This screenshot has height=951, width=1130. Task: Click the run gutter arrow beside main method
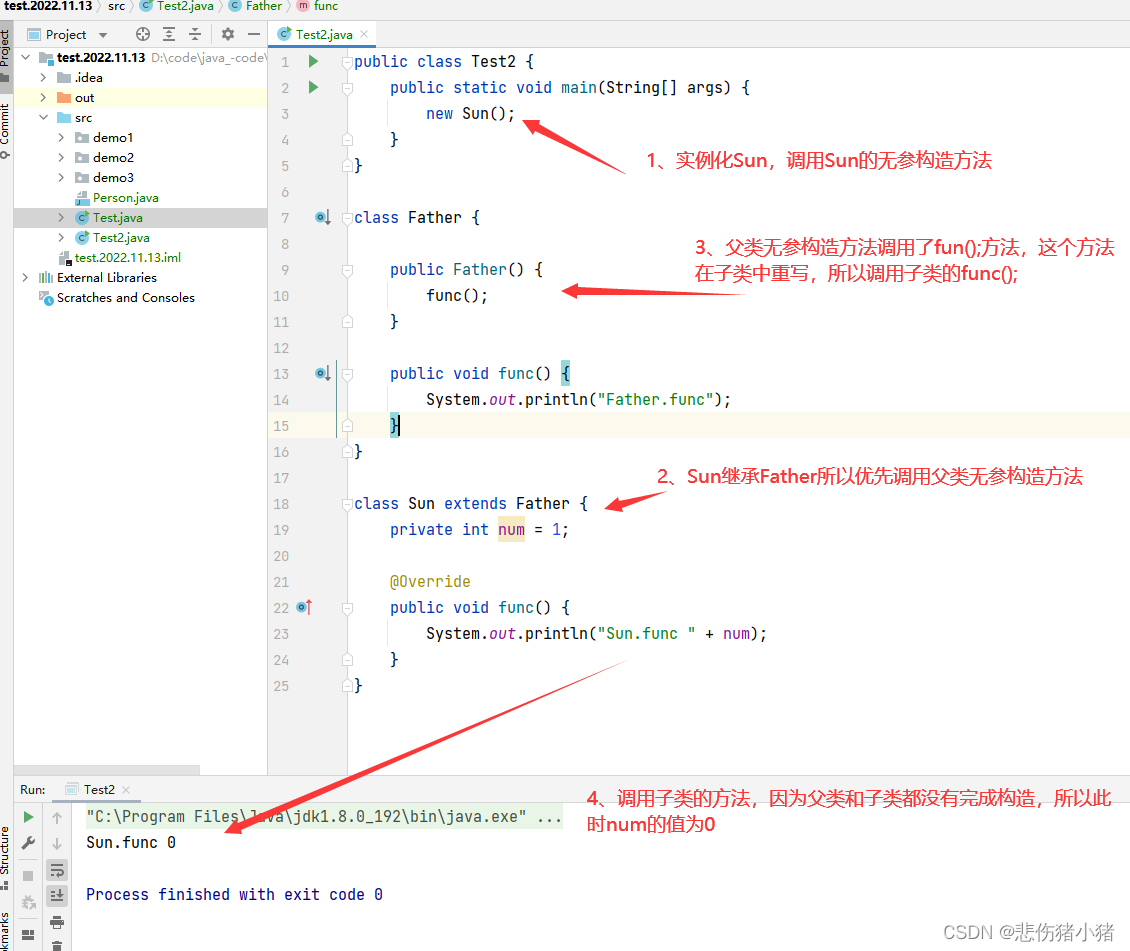click(313, 87)
